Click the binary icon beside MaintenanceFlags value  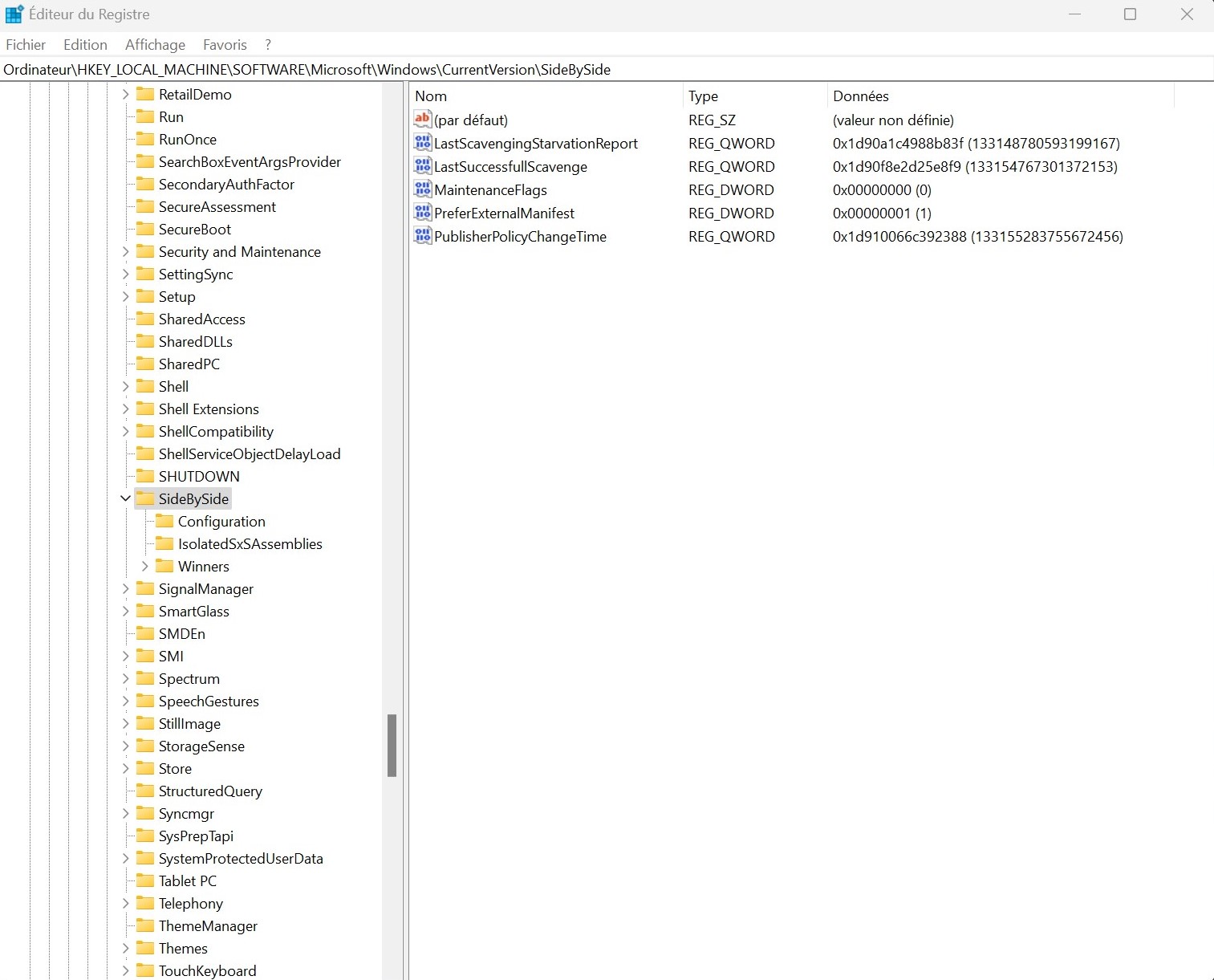(422, 189)
